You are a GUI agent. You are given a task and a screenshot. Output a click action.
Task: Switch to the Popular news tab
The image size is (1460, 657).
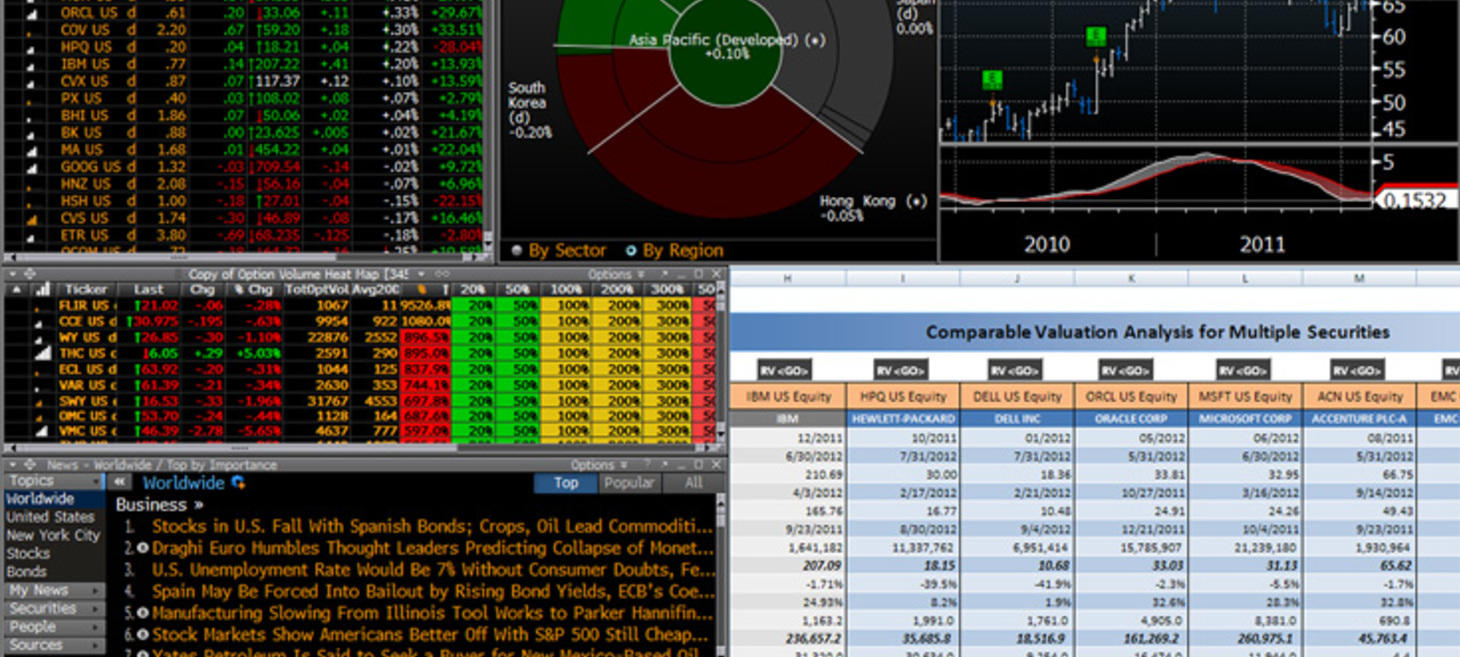[x=629, y=483]
